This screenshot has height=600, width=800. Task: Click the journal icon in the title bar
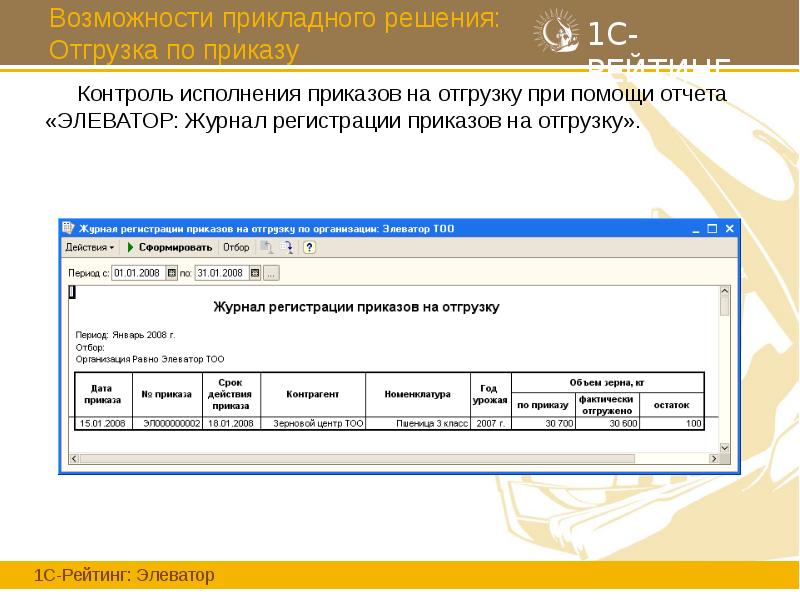click(69, 227)
